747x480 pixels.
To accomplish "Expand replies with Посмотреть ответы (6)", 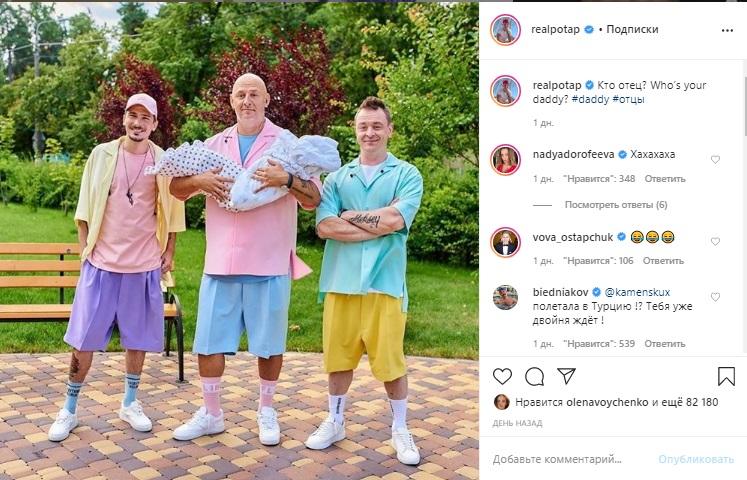I will tap(616, 205).
